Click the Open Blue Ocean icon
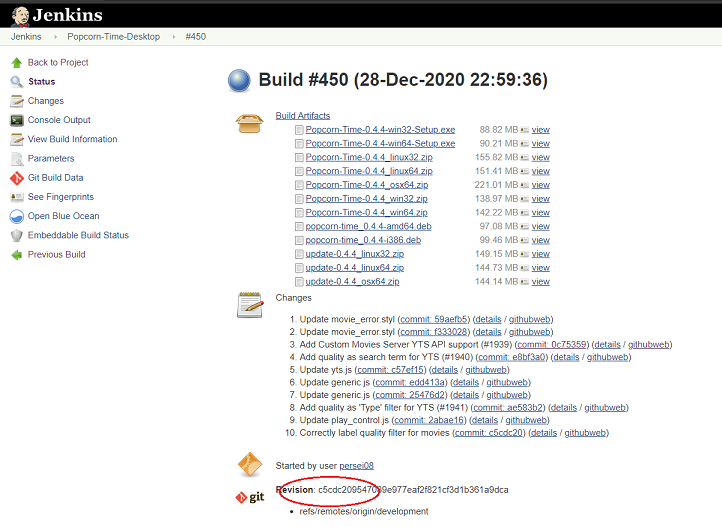 17,216
